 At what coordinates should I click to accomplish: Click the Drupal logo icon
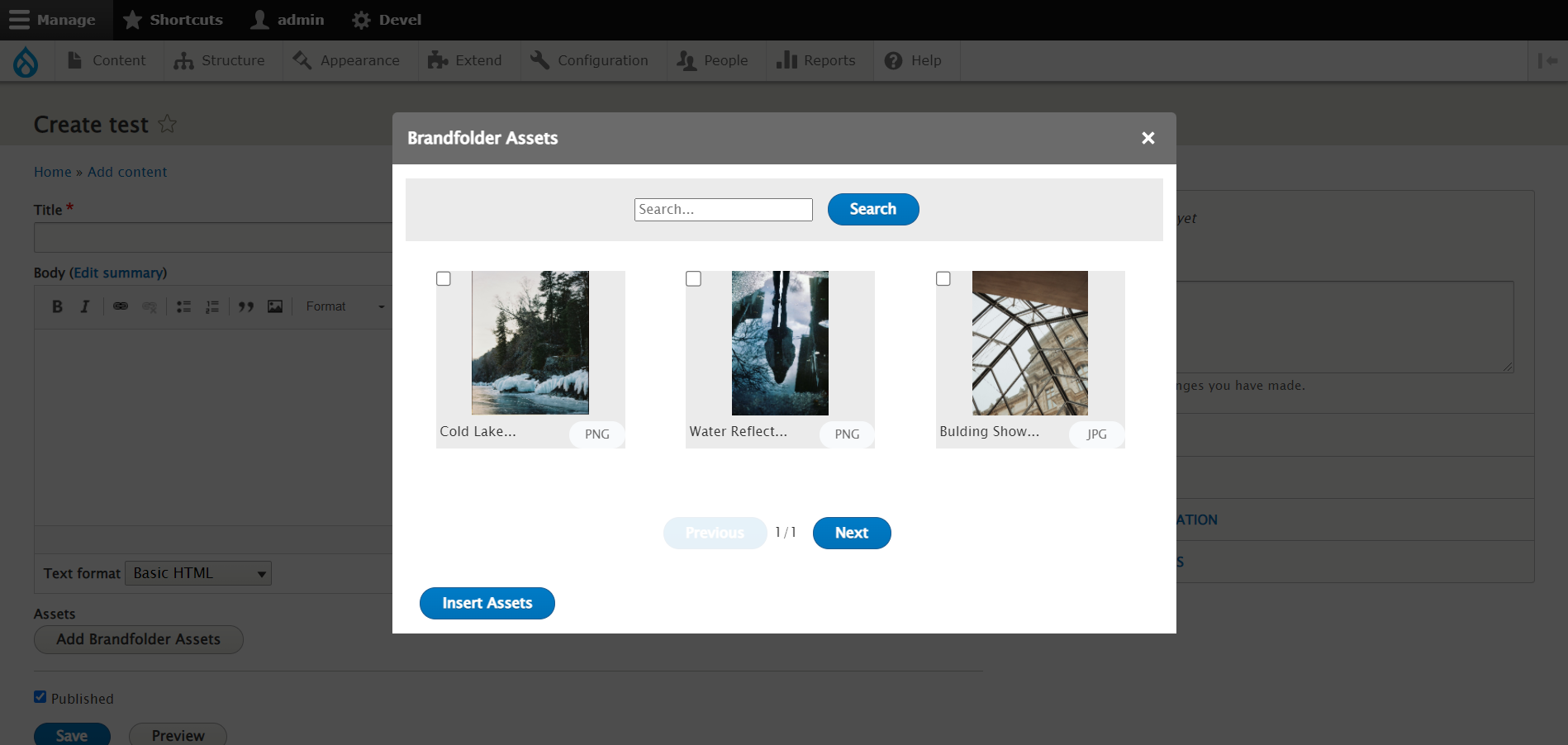[x=26, y=60]
